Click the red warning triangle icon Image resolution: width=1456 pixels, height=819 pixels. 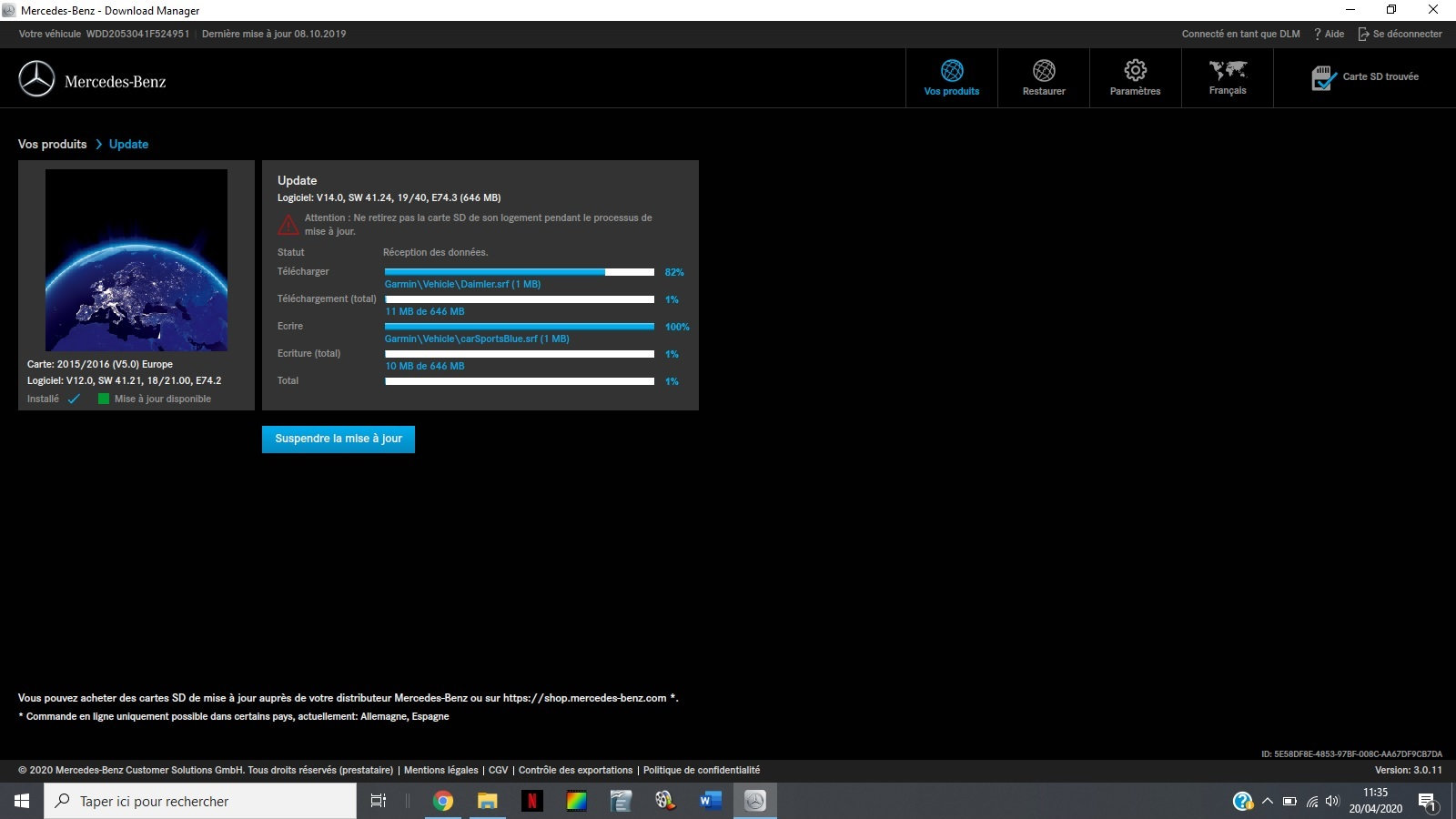288,225
